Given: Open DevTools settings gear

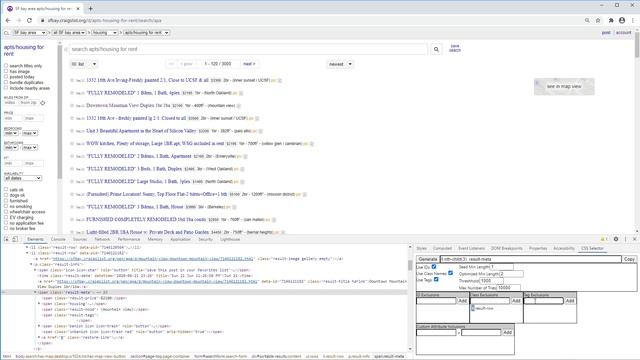Looking at the screenshot, I should tap(616, 239).
